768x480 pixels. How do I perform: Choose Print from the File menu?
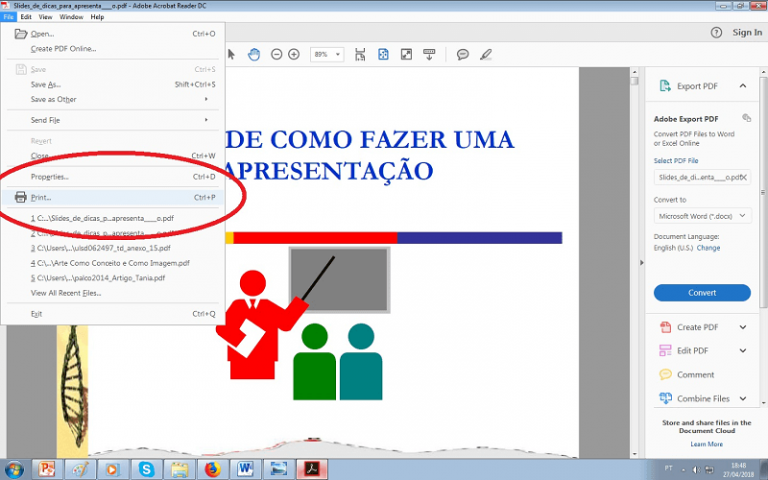(41, 197)
